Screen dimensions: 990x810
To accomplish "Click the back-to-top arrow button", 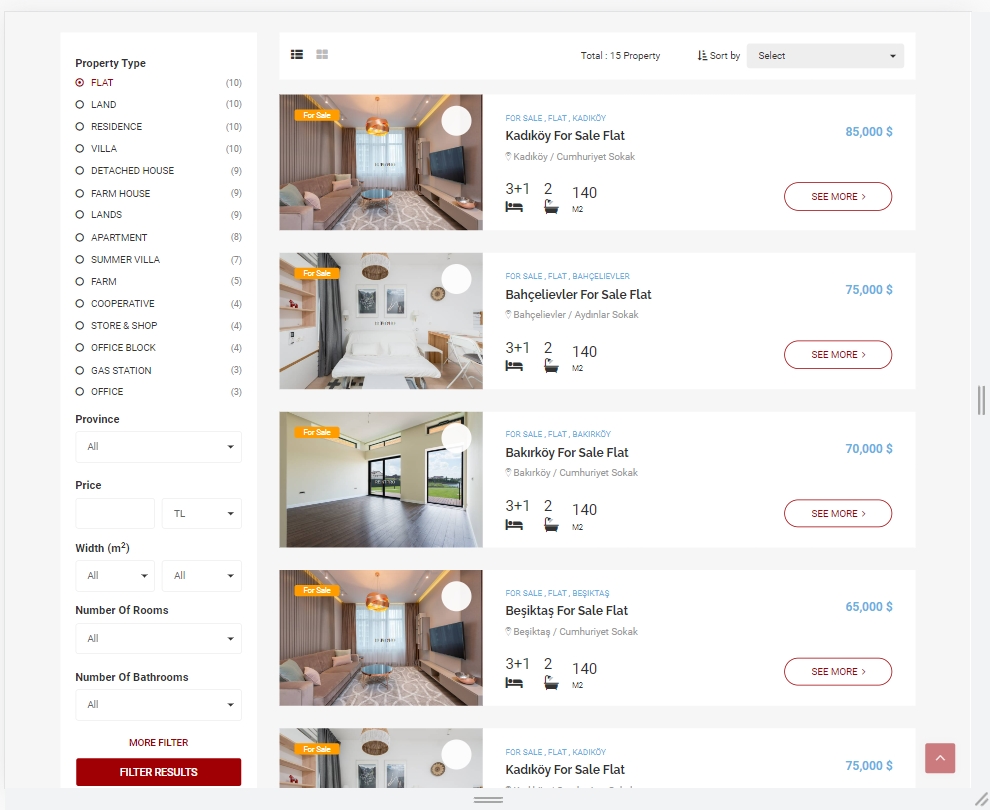I will tap(940, 758).
